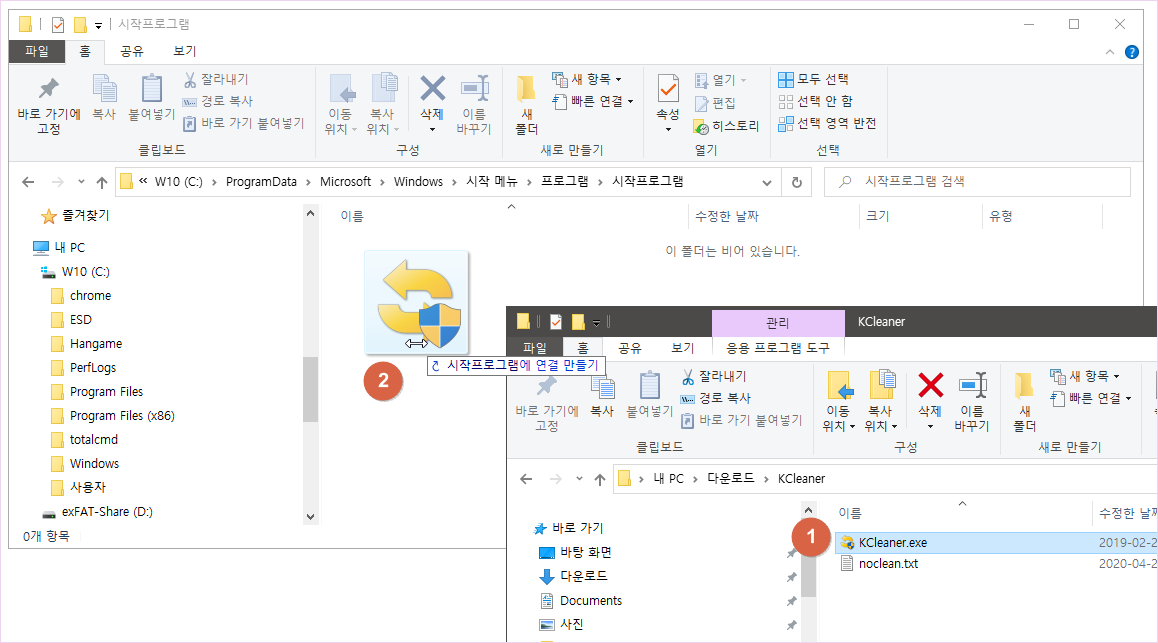Collapse the ribbon in 시작프로그램 window
The width and height of the screenshot is (1158, 643).
(1109, 52)
